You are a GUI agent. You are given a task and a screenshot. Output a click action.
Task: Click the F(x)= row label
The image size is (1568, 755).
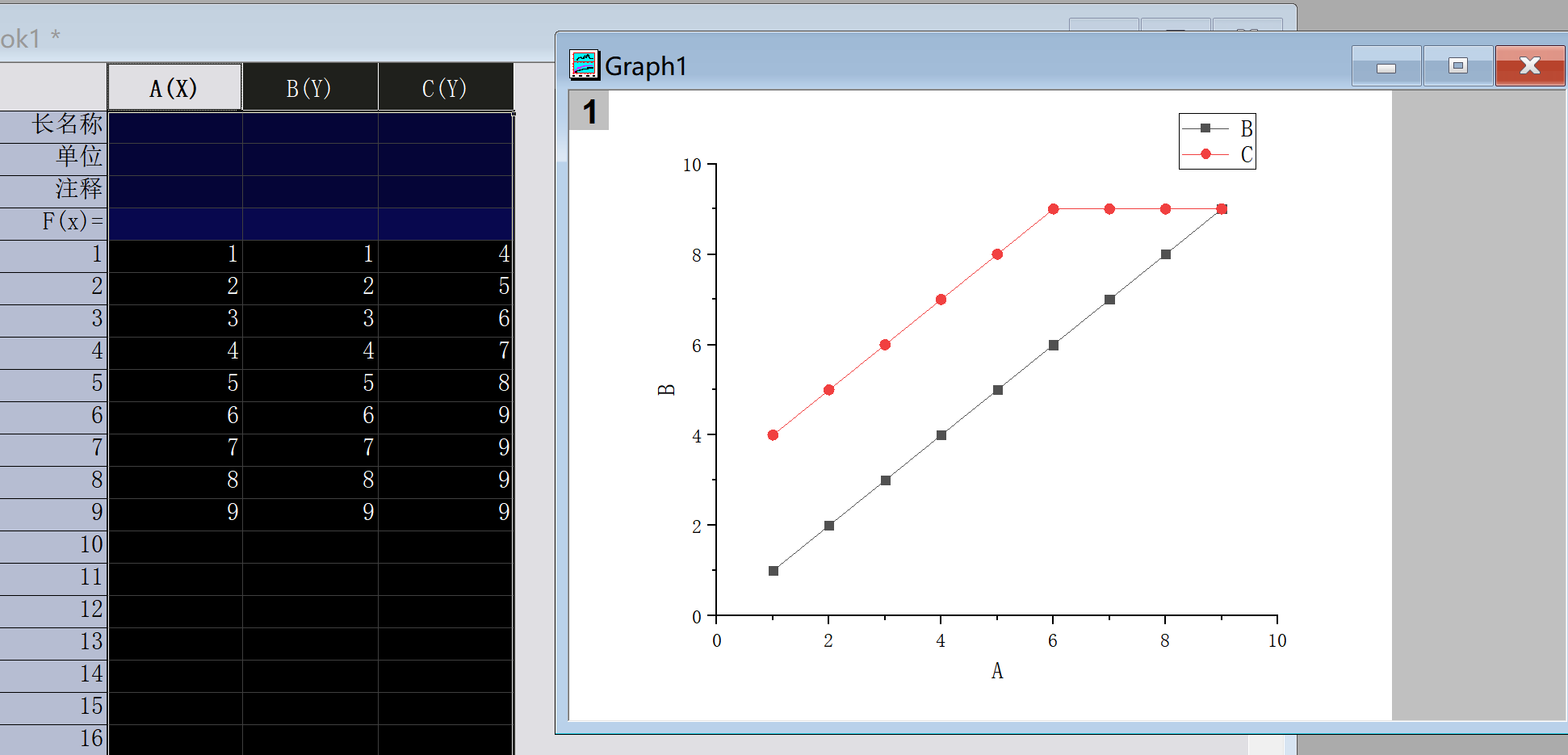point(53,224)
